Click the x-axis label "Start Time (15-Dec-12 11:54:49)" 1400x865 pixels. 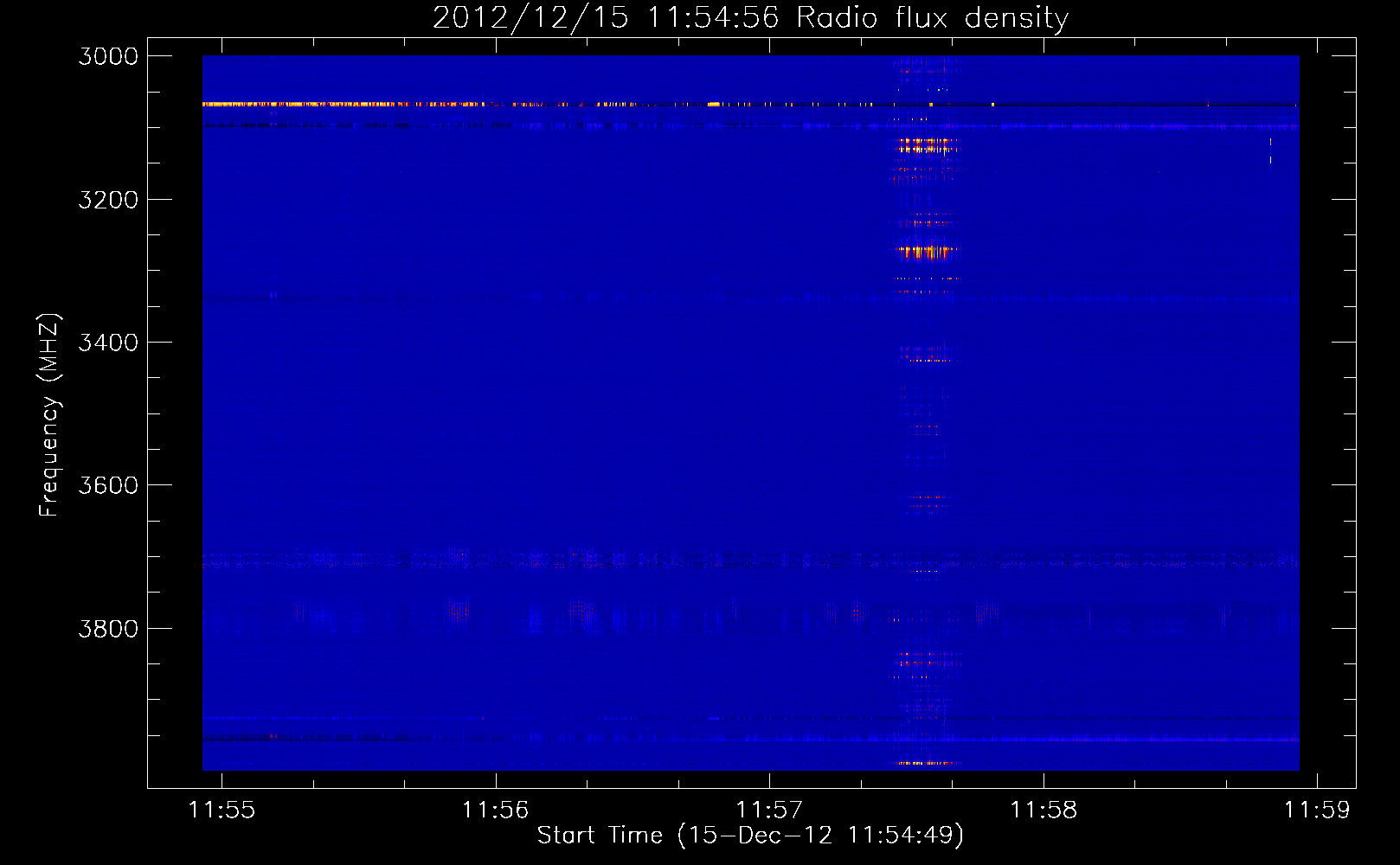750,836
